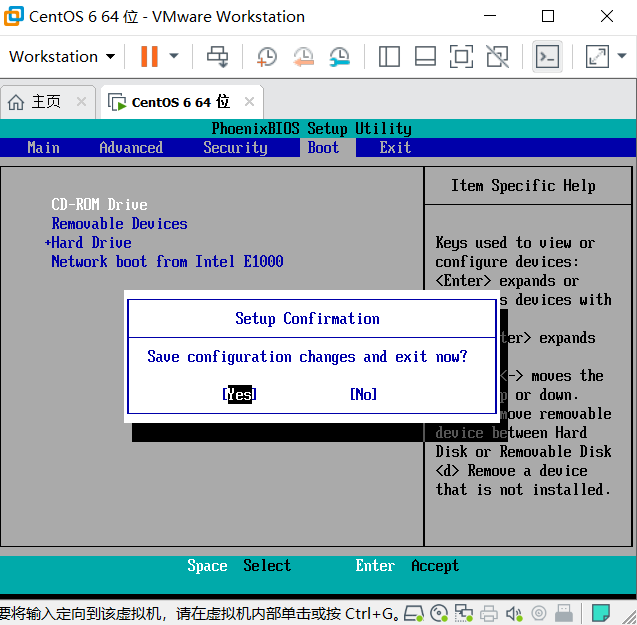
Task: Click the Setup Confirmation dialog title
Action: [308, 319]
